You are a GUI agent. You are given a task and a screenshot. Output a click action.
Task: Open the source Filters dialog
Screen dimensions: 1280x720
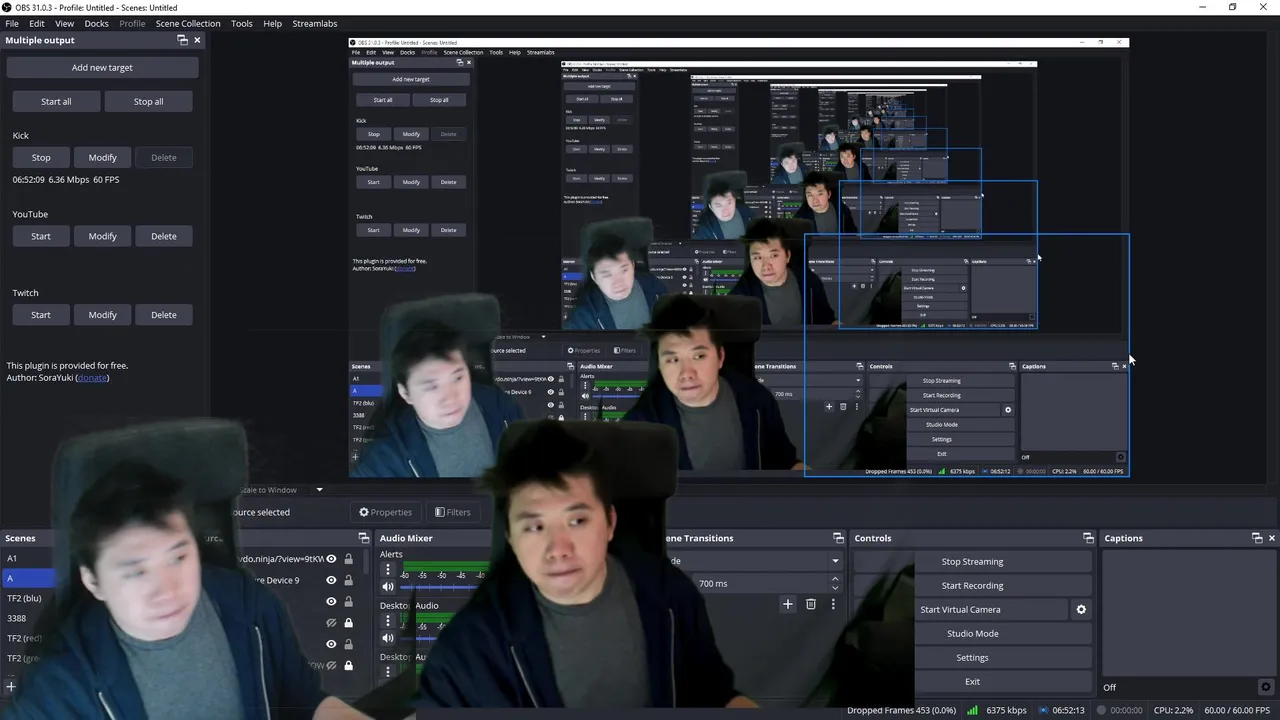[x=452, y=512]
